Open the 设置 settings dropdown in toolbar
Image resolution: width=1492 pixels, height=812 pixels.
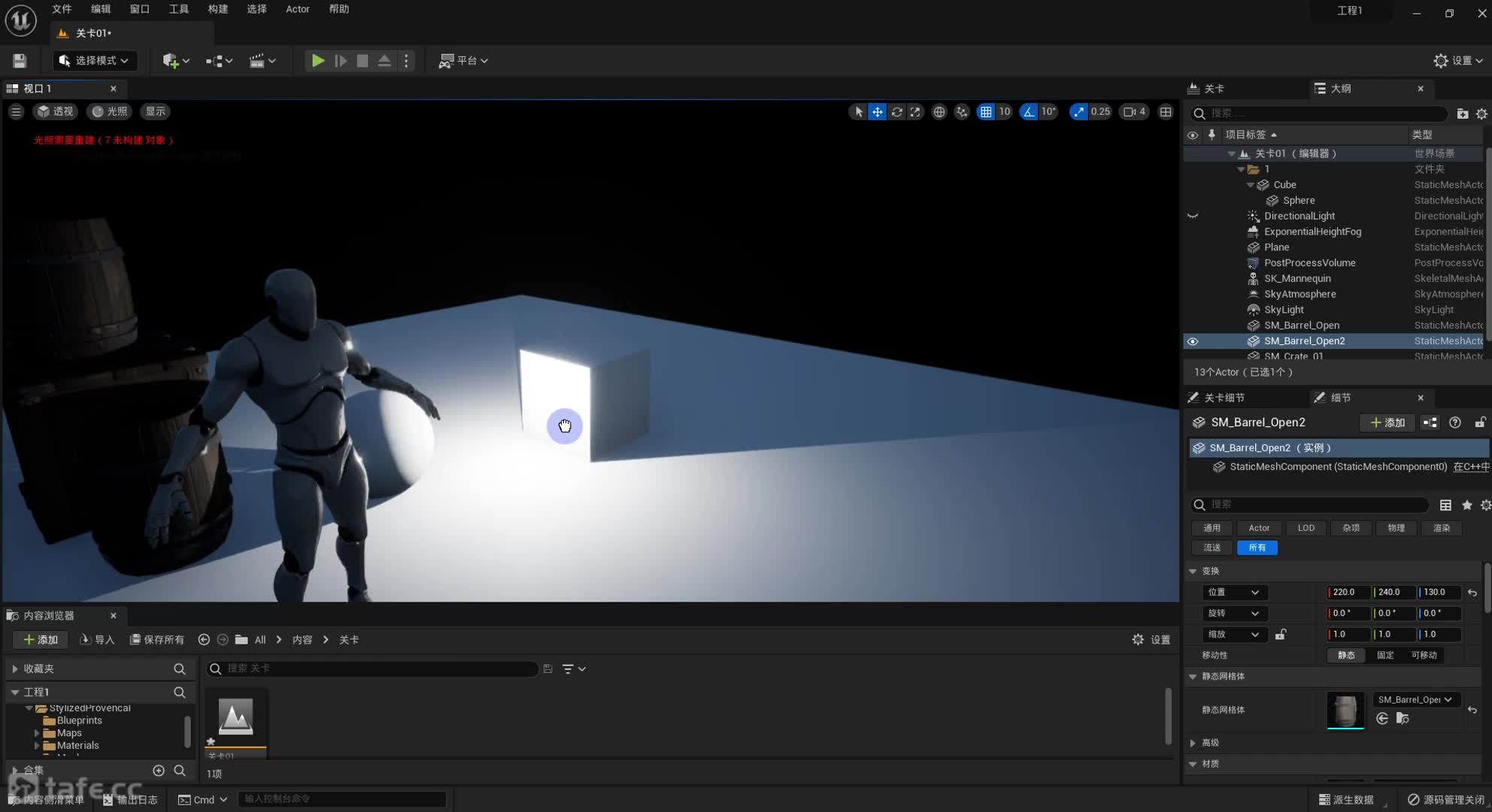click(x=1458, y=61)
